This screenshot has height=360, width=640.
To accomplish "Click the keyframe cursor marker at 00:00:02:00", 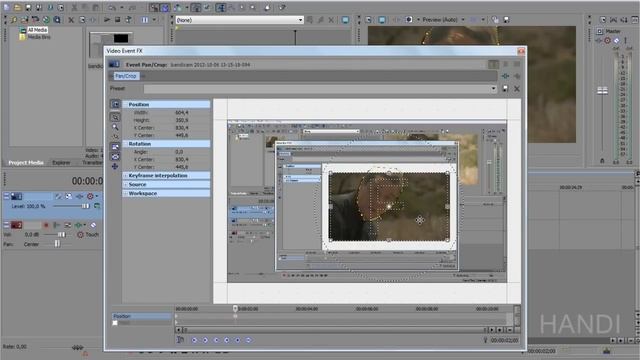I will click(x=235, y=309).
